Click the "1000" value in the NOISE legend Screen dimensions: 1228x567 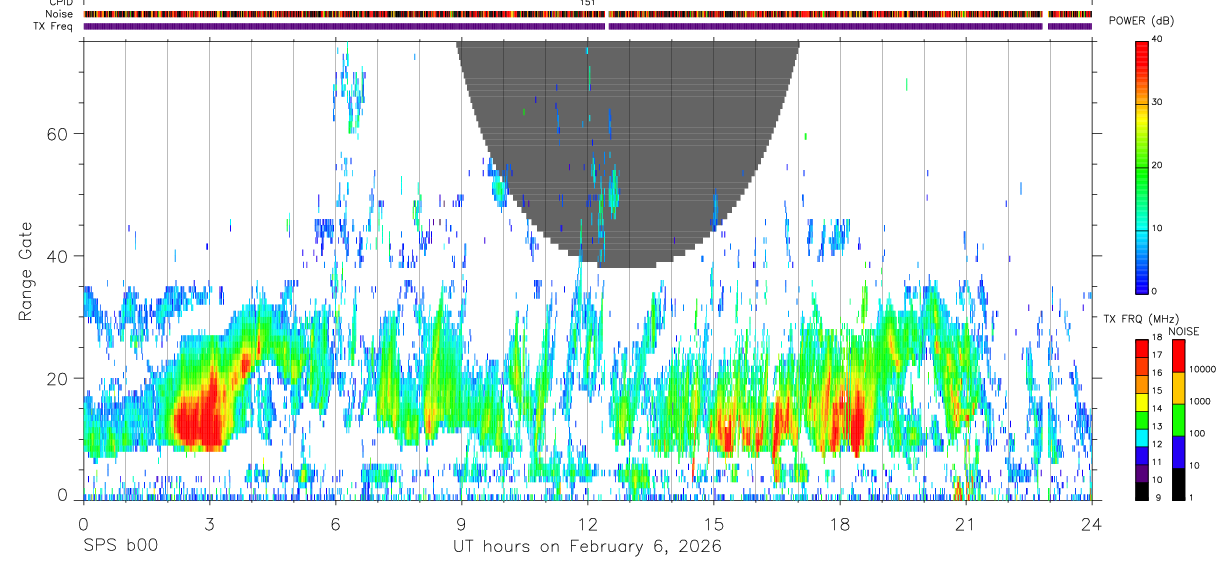(1201, 401)
